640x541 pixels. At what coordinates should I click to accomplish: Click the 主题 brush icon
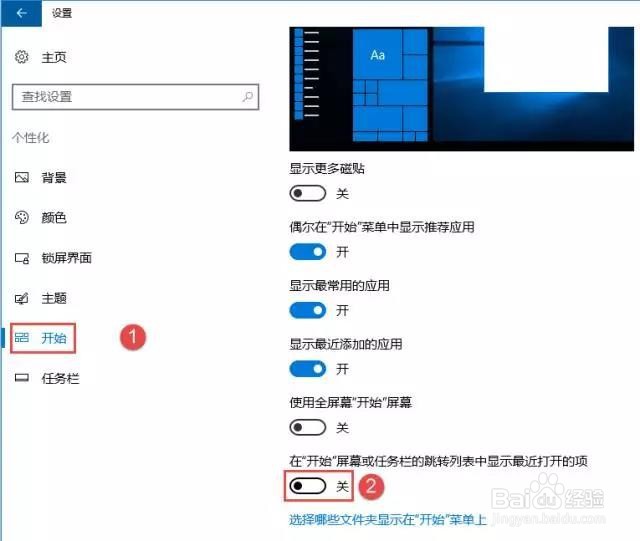tap(22, 298)
